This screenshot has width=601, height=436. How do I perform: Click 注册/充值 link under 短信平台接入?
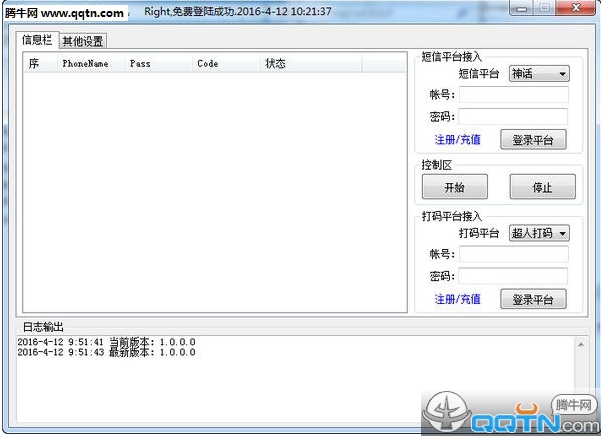tap(457, 139)
